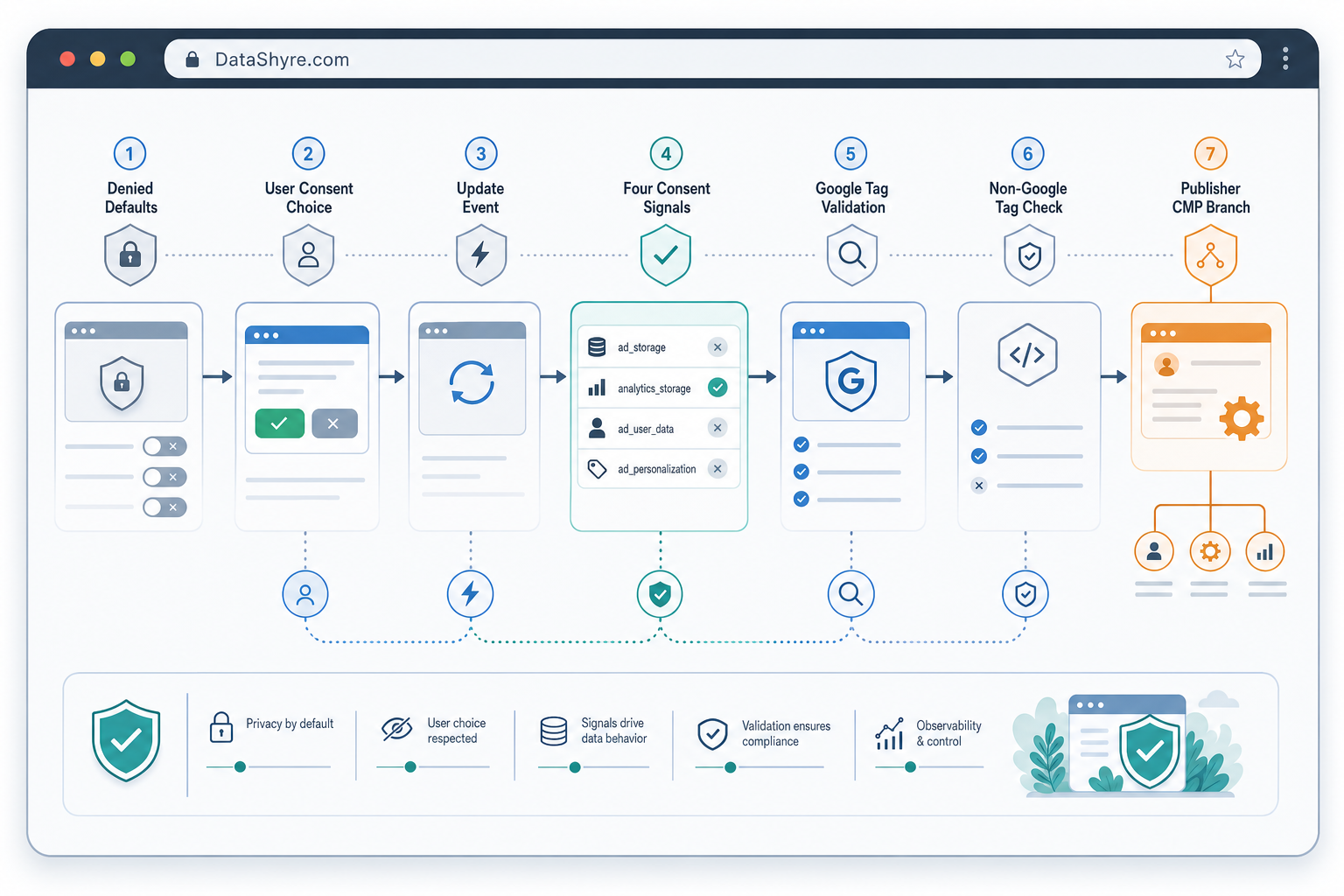Open the browser three-dot menu
Viewport: 1344px width, 896px height.
[x=1285, y=59]
